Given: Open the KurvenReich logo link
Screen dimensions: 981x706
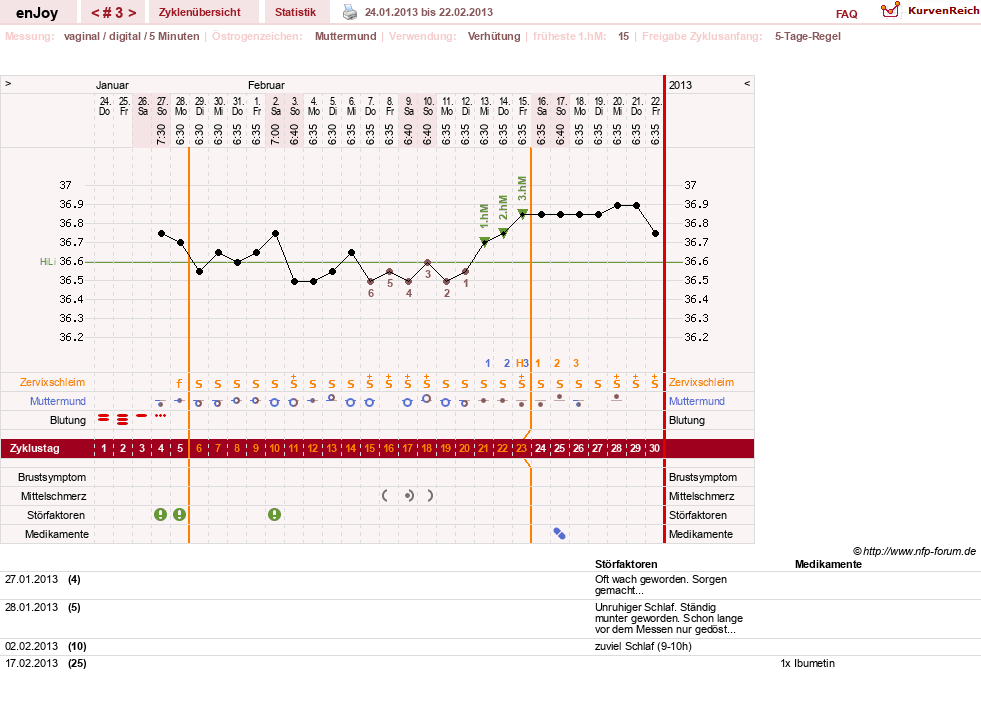Looking at the screenshot, I should point(930,11).
